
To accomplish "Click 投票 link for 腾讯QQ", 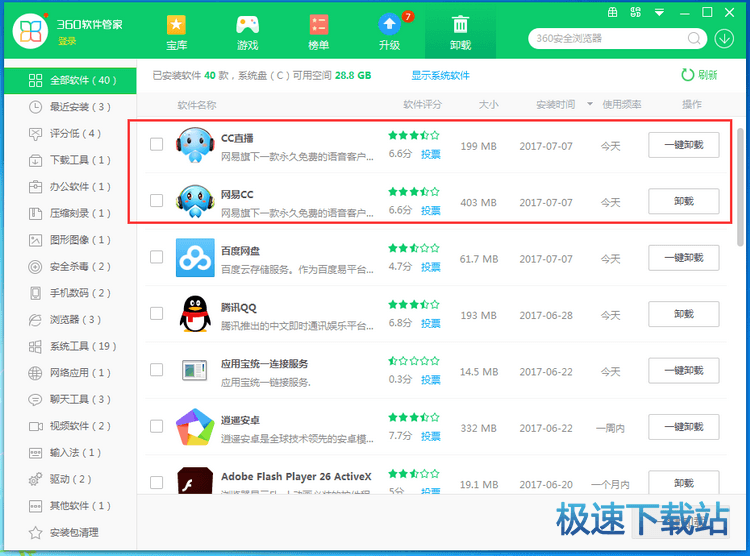I will coord(430,323).
